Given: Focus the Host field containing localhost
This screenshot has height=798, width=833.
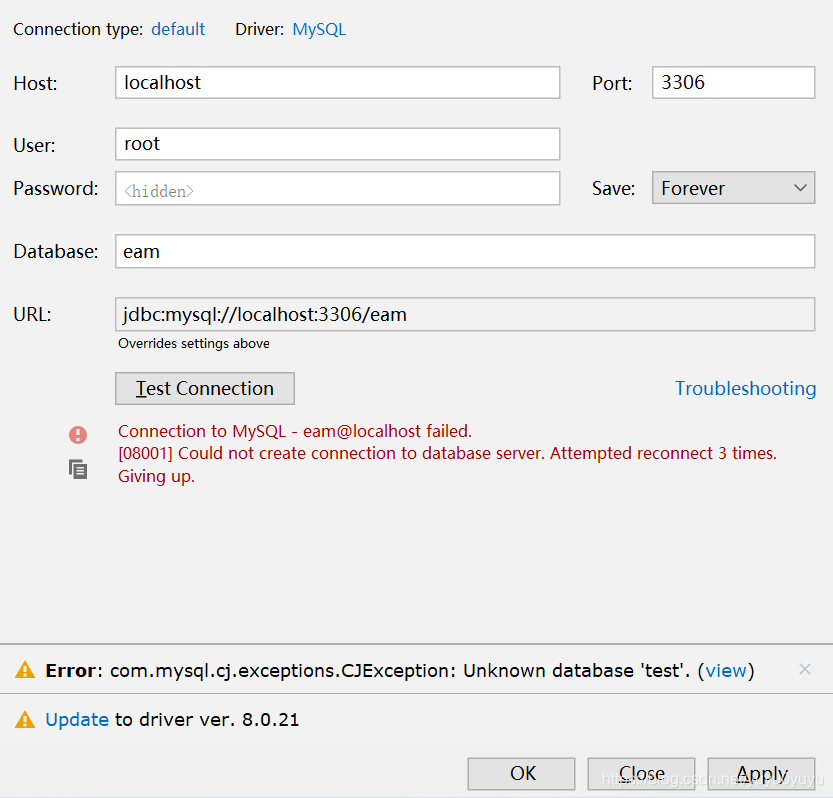Looking at the screenshot, I should (x=337, y=82).
